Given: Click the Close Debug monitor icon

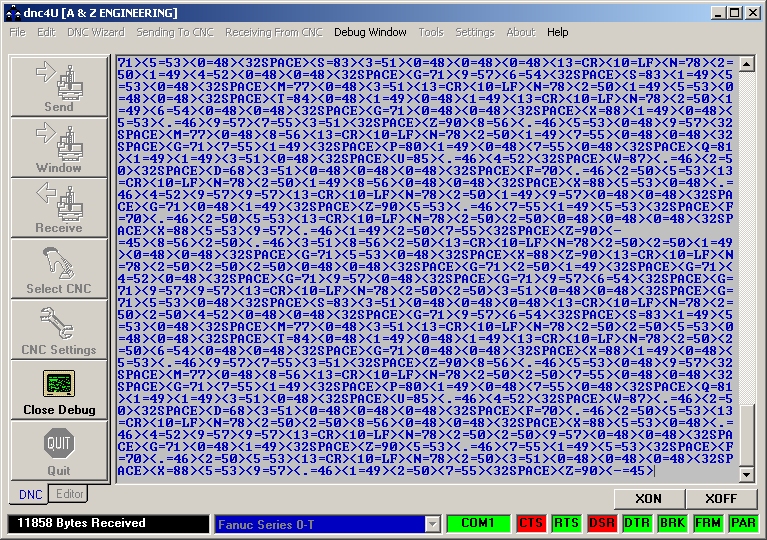Looking at the screenshot, I should click(58, 385).
